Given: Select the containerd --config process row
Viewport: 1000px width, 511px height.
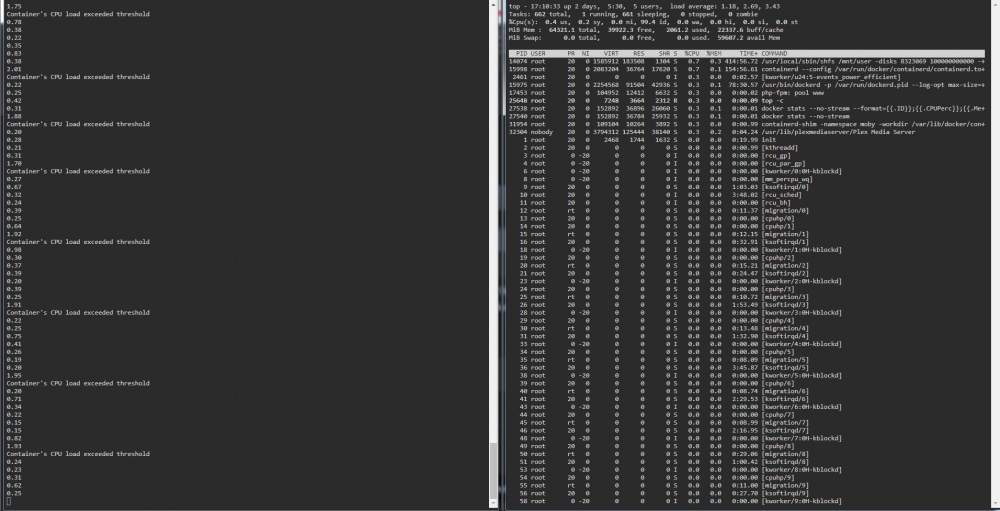Looking at the screenshot, I should [746, 69].
